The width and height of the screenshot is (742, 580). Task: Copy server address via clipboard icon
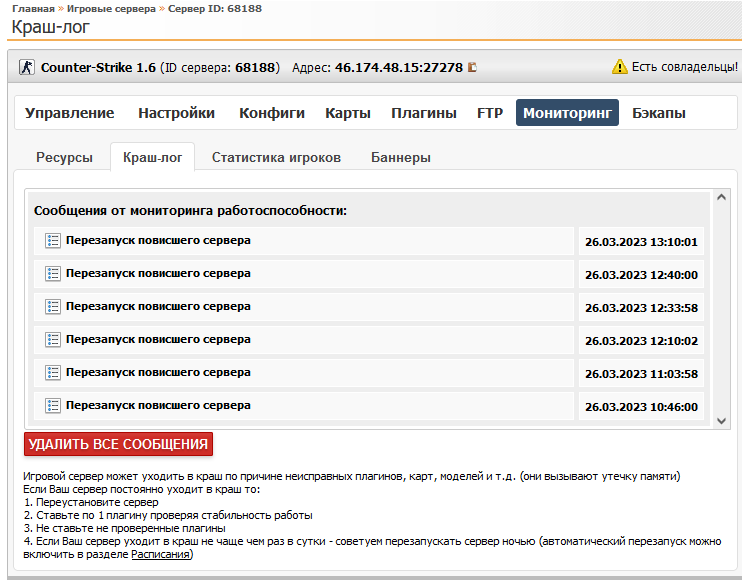coord(472,67)
